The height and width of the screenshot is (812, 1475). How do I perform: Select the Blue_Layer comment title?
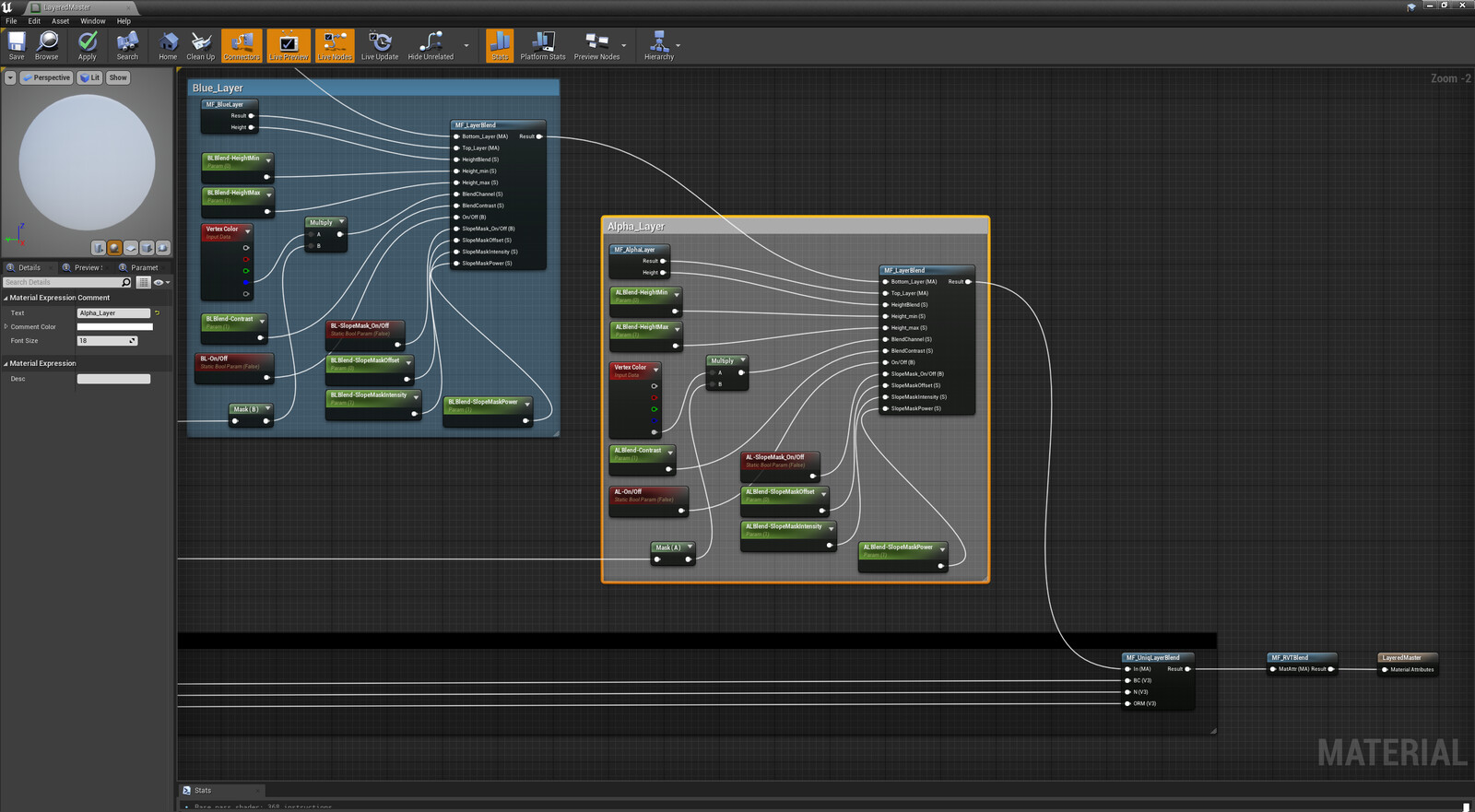[x=218, y=88]
